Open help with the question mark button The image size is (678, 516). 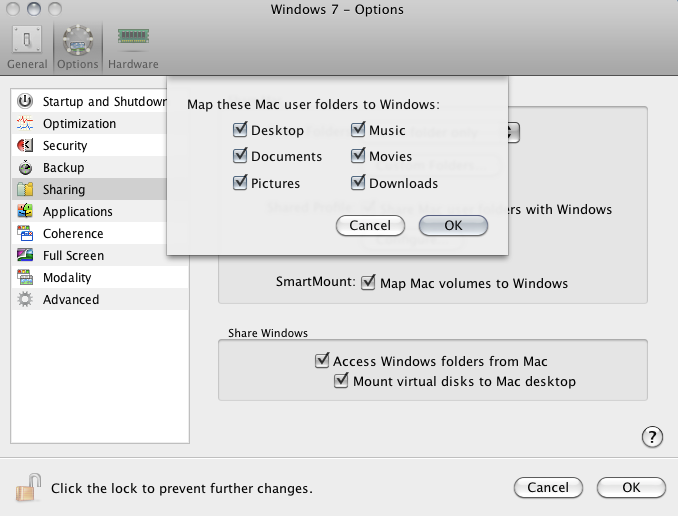pyautogui.click(x=652, y=437)
